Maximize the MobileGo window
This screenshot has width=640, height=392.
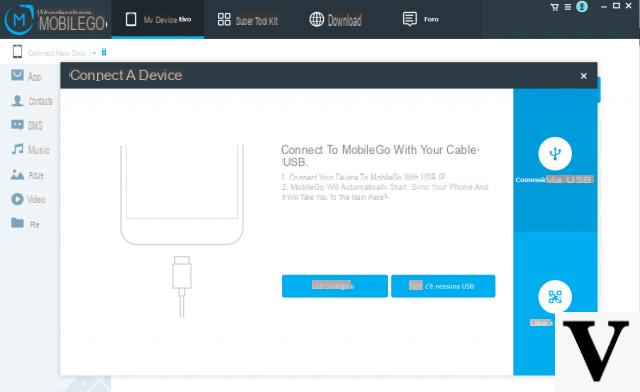click(x=616, y=6)
